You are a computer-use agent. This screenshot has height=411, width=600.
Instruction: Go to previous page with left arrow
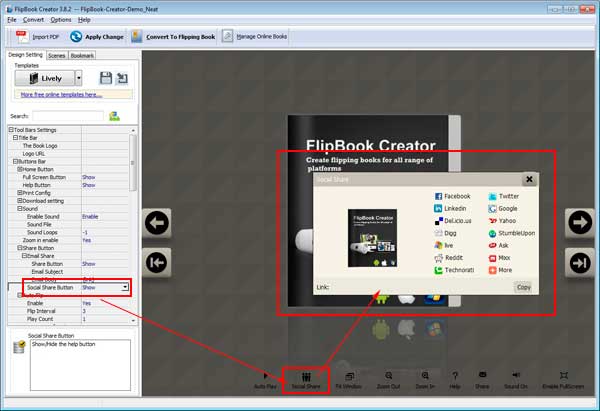[157, 223]
